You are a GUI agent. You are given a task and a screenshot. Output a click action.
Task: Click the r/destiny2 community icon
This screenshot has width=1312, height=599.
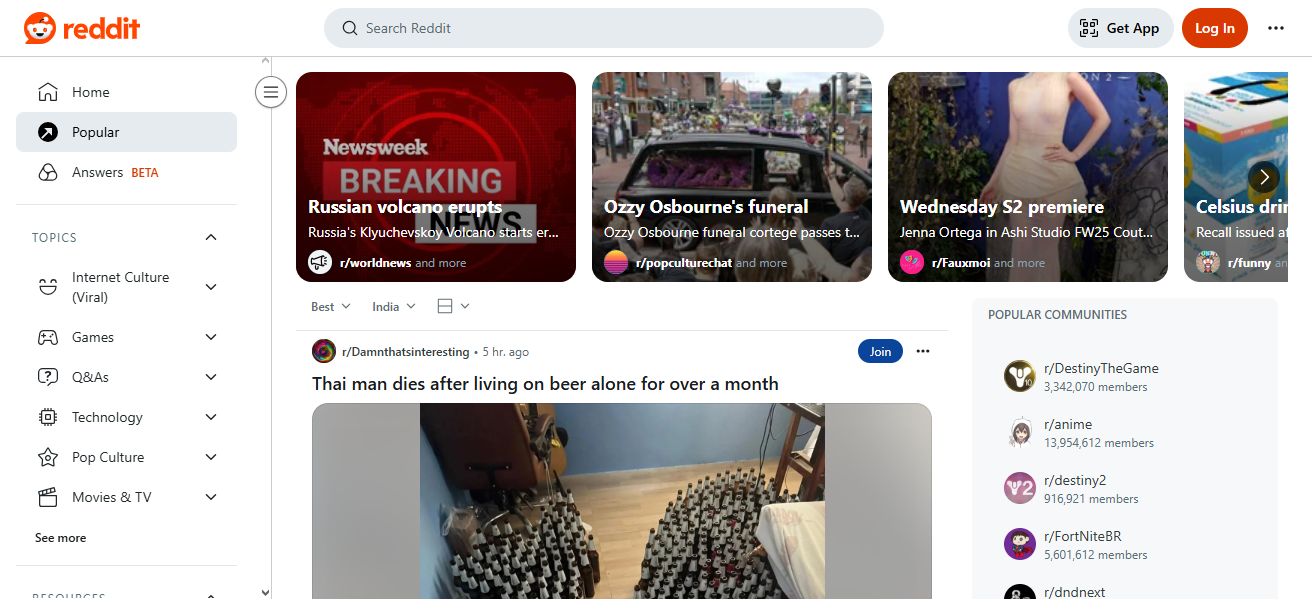click(1020, 488)
